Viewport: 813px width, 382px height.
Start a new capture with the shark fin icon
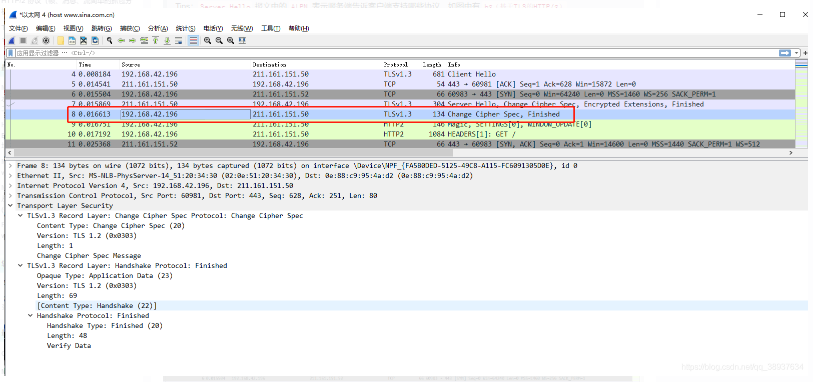tap(11, 40)
